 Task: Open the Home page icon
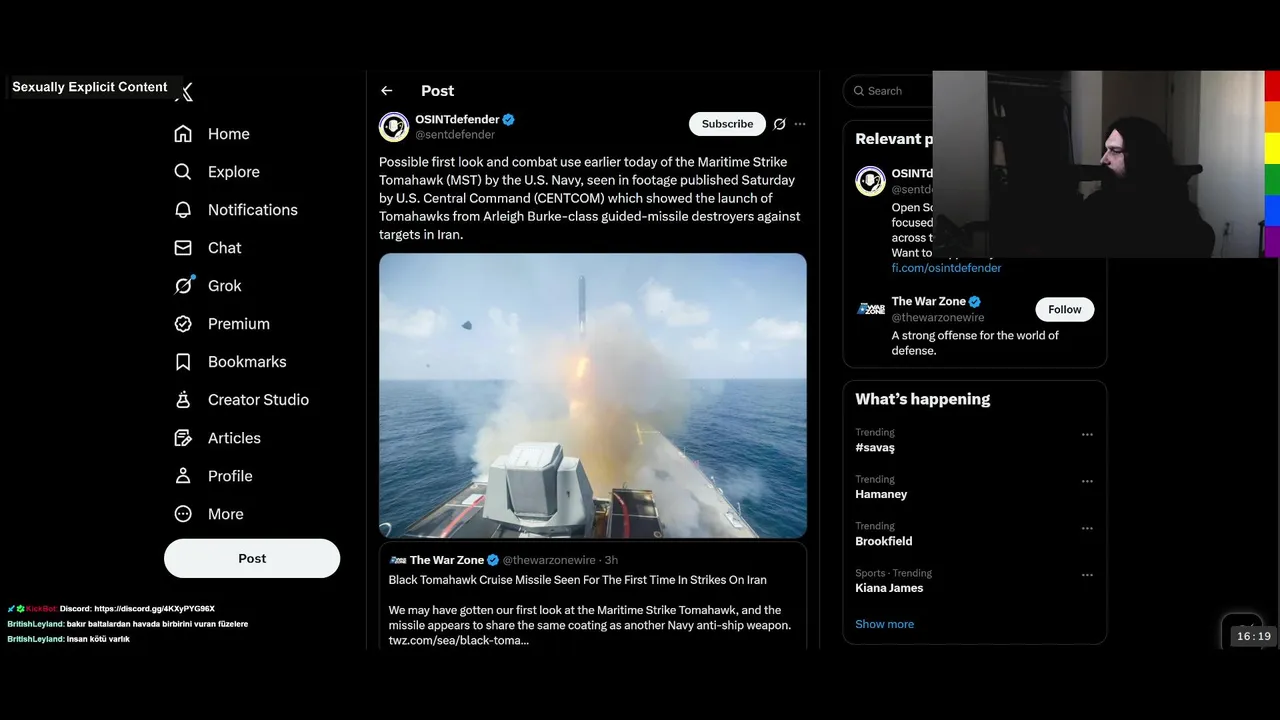(x=183, y=134)
